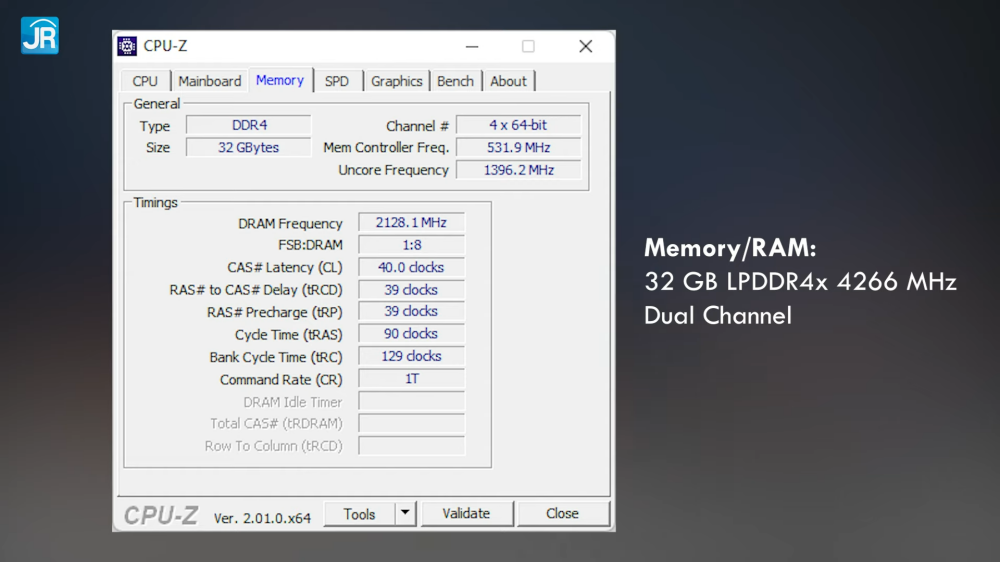Click the Uncore Frequency value field
The height and width of the screenshot is (562, 1000).
click(x=519, y=170)
